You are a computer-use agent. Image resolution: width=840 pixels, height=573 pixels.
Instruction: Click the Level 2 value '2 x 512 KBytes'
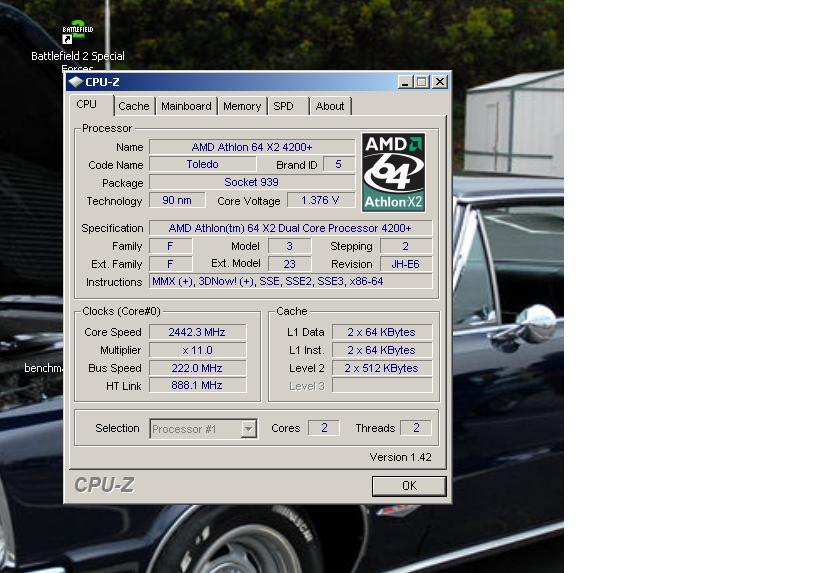click(x=382, y=368)
